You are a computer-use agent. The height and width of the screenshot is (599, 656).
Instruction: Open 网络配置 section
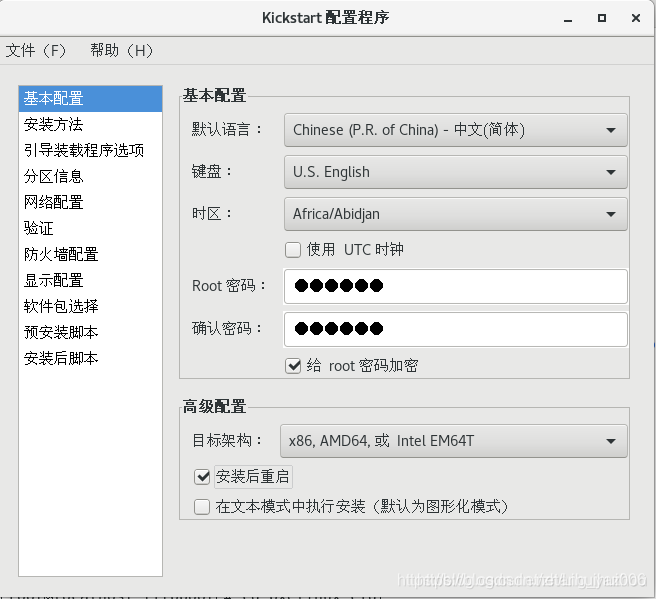(90, 202)
